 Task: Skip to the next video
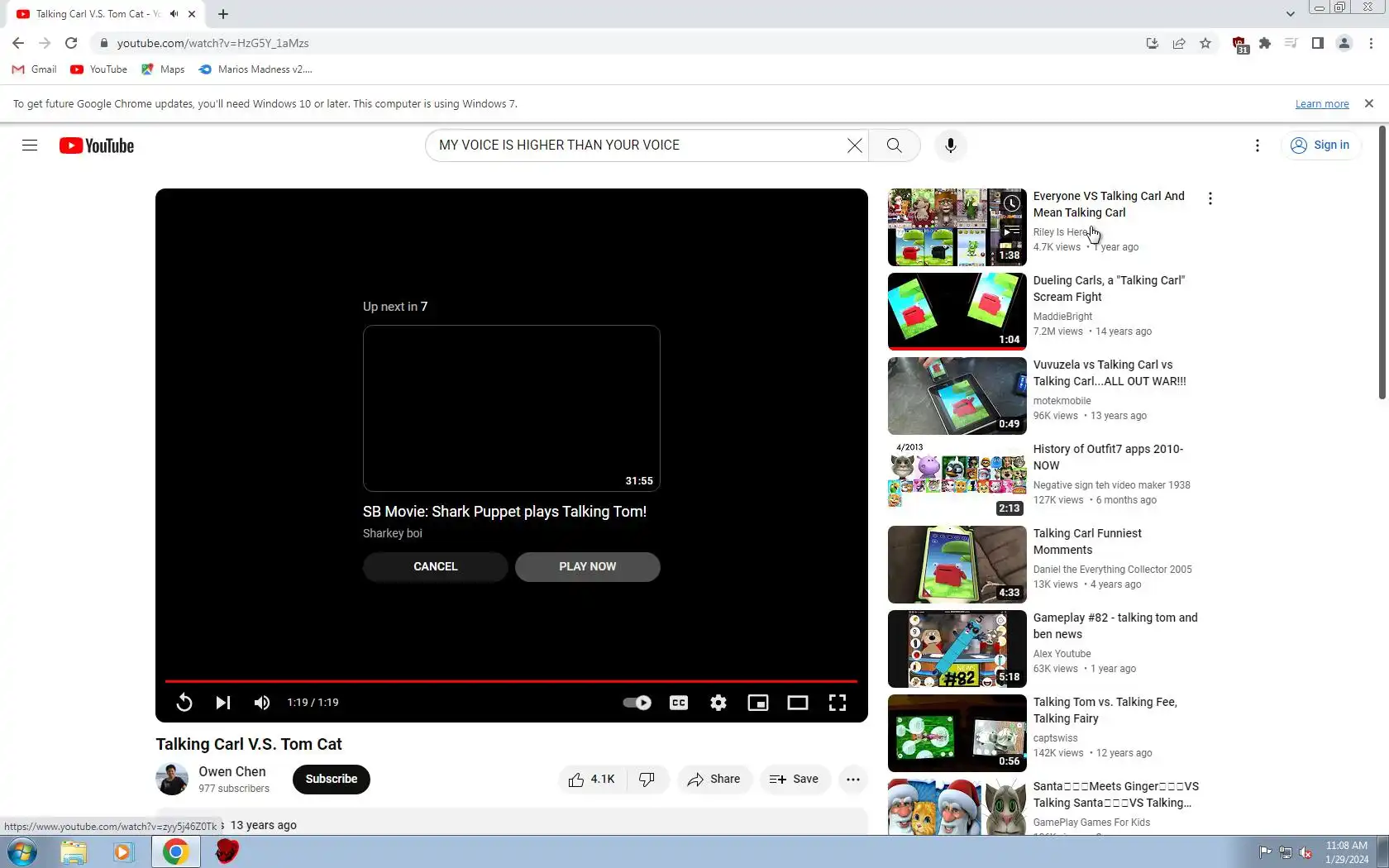222,703
